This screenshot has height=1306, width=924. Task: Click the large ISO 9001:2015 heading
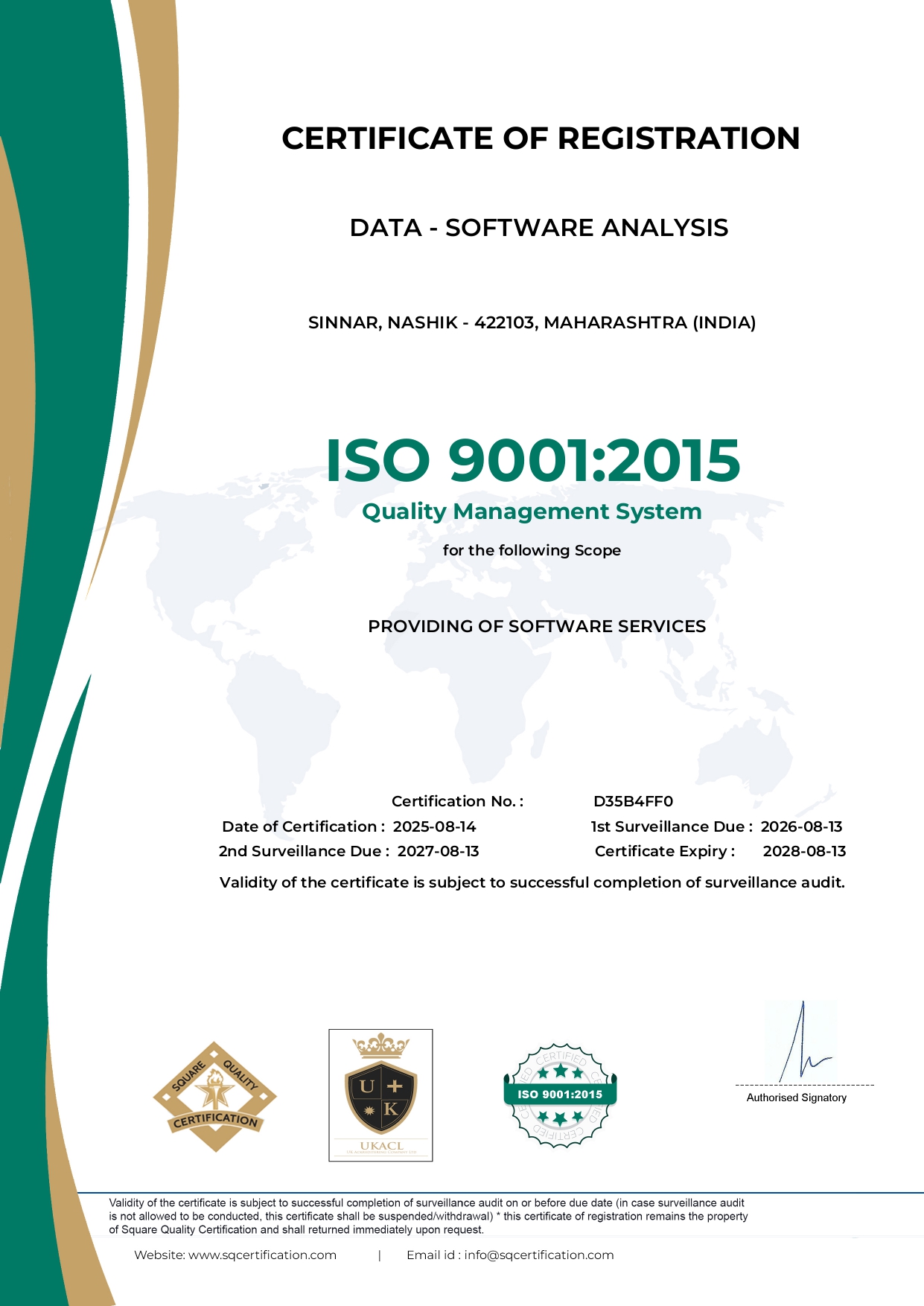[532, 459]
